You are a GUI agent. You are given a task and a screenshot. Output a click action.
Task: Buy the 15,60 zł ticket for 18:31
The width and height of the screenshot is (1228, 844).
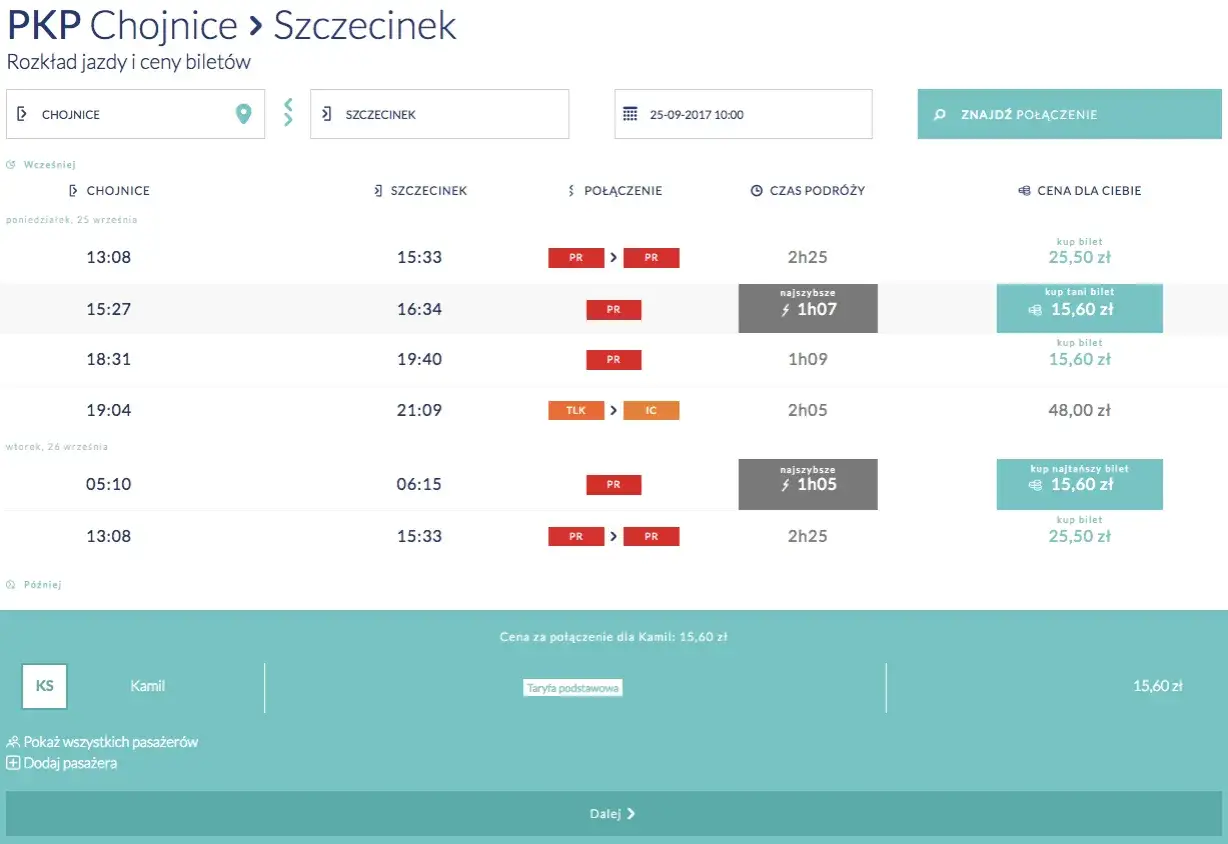pos(1079,354)
